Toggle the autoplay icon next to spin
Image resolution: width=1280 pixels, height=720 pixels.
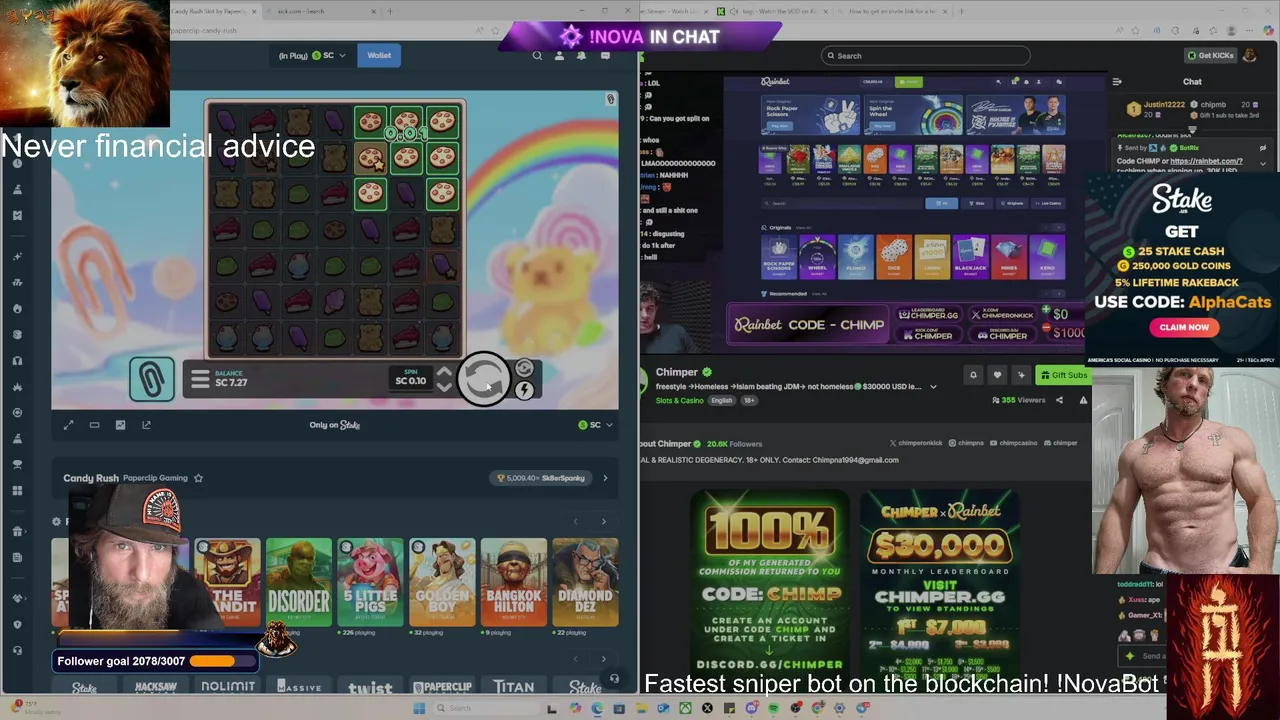[524, 369]
